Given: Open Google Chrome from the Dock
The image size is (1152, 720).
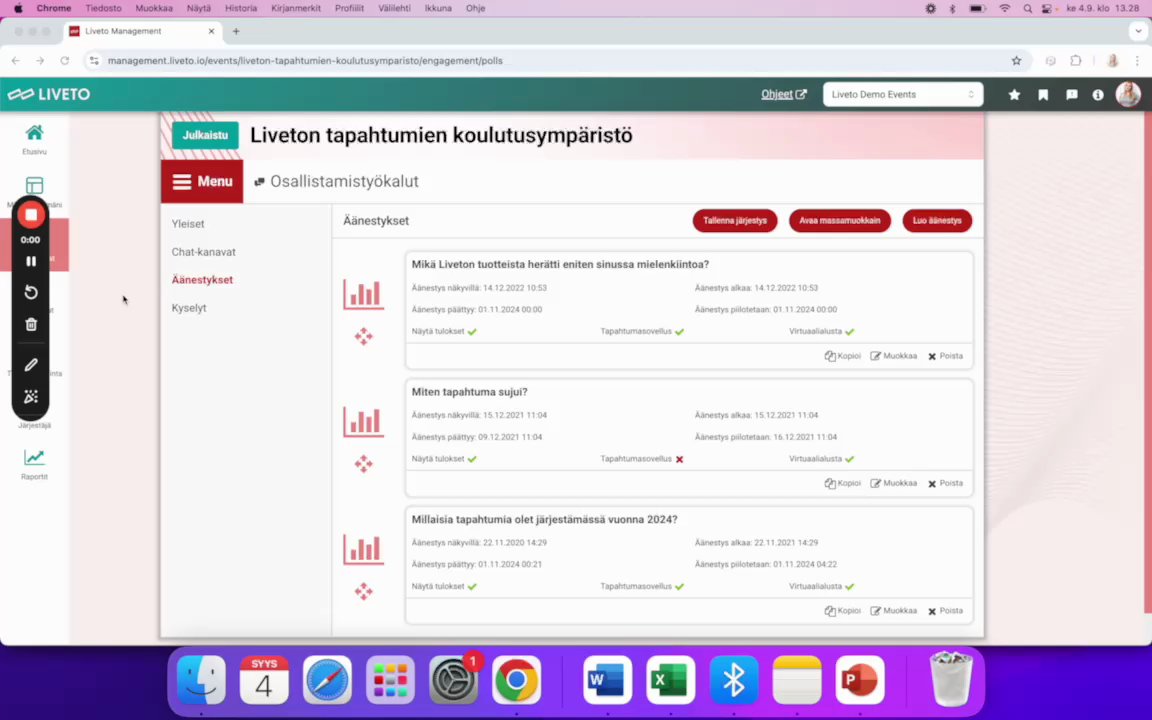Looking at the screenshot, I should [516, 680].
